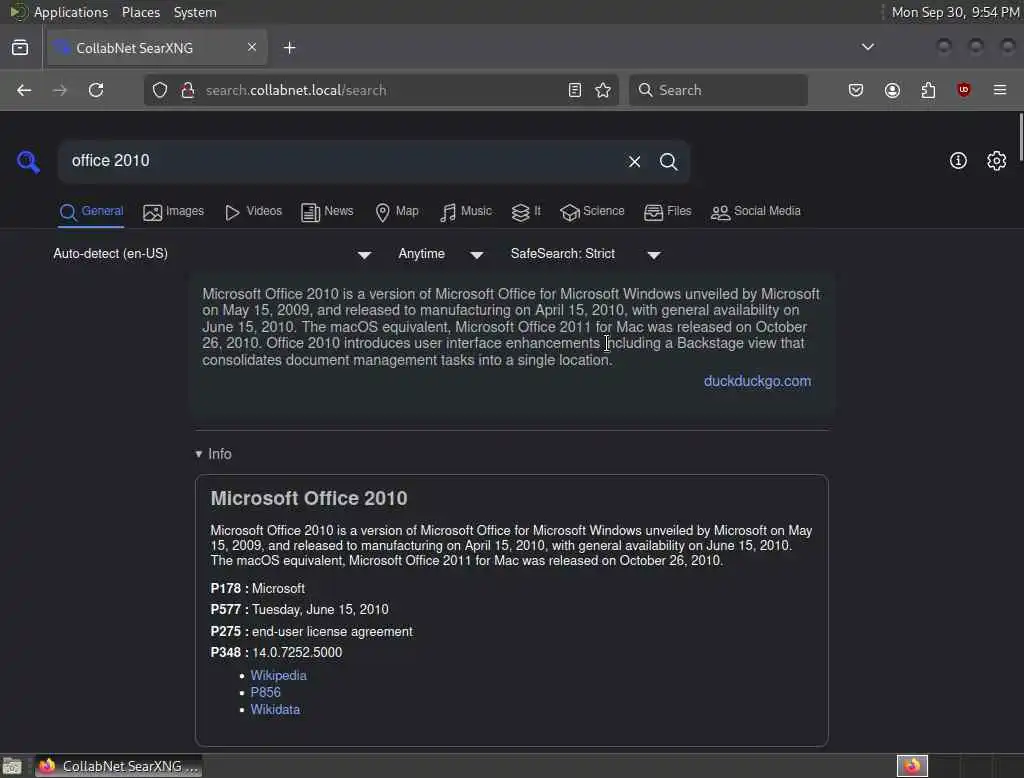Submit search with the magnifier button
1024x778 pixels.
668,161
